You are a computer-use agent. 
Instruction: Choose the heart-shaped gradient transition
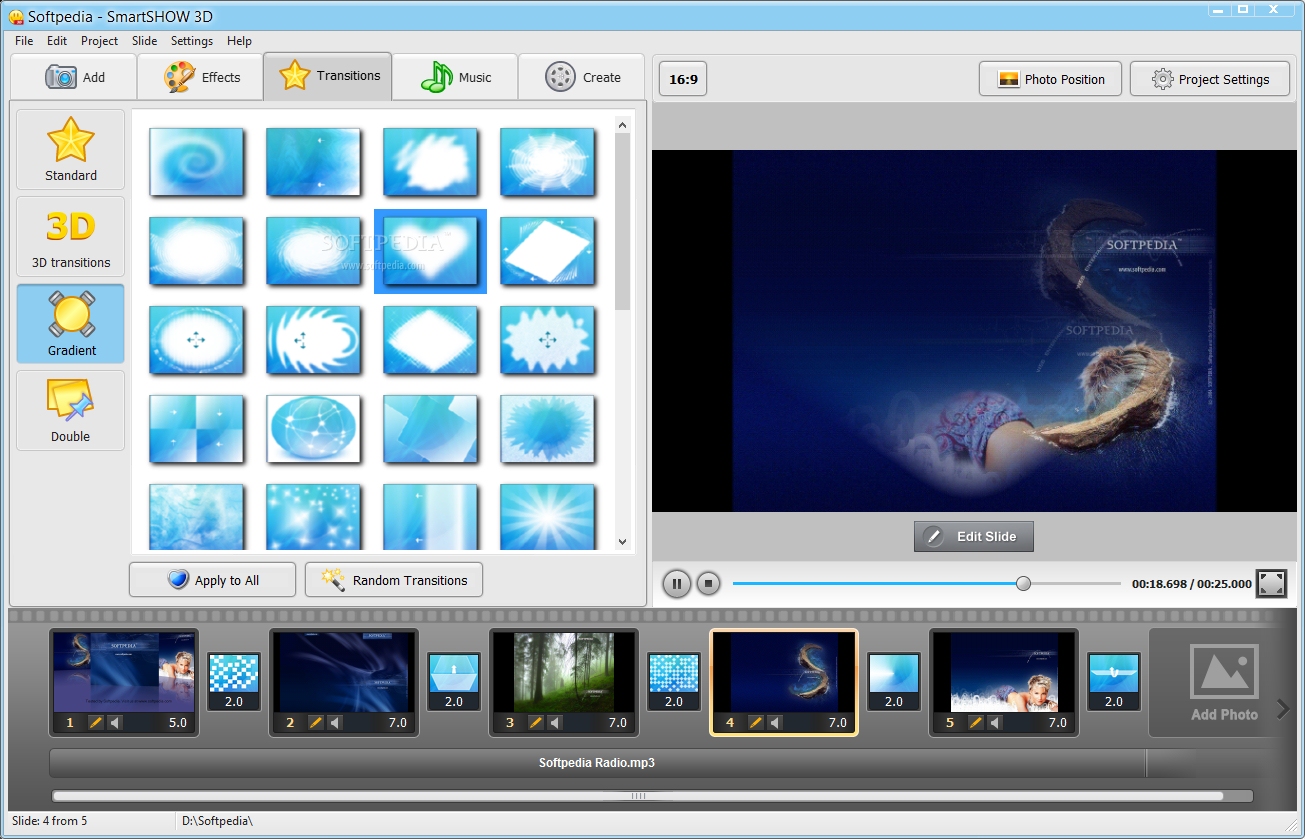pos(430,250)
